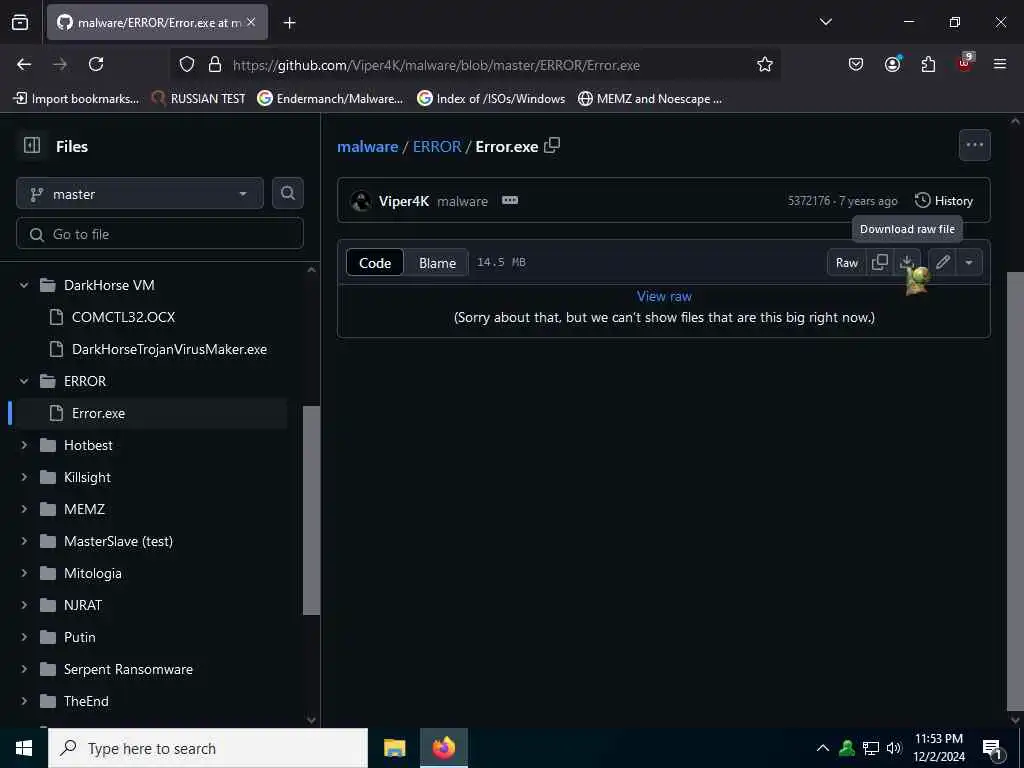Open the volume speaker tray icon
The height and width of the screenshot is (768, 1024).
point(894,748)
